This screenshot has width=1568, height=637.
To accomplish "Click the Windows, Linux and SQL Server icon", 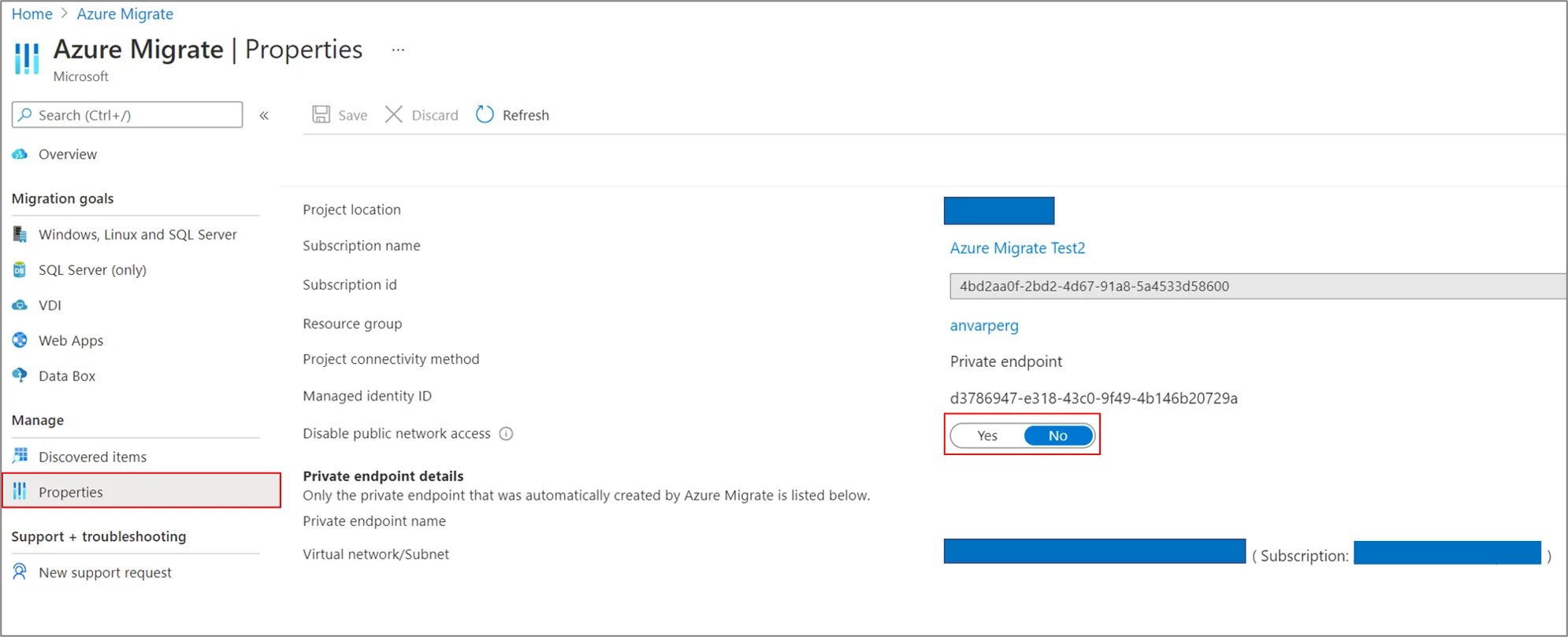I will (20, 235).
